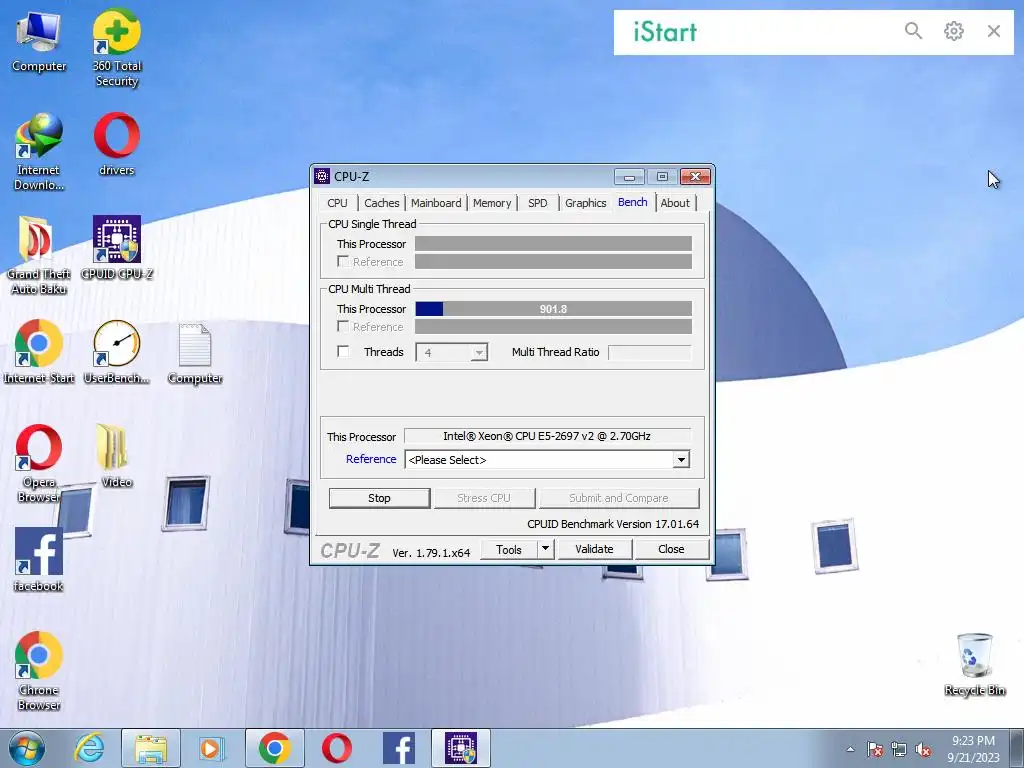Launch Opera Browser desktop shortcut
Screen dimensions: 1024x768
coord(39,463)
